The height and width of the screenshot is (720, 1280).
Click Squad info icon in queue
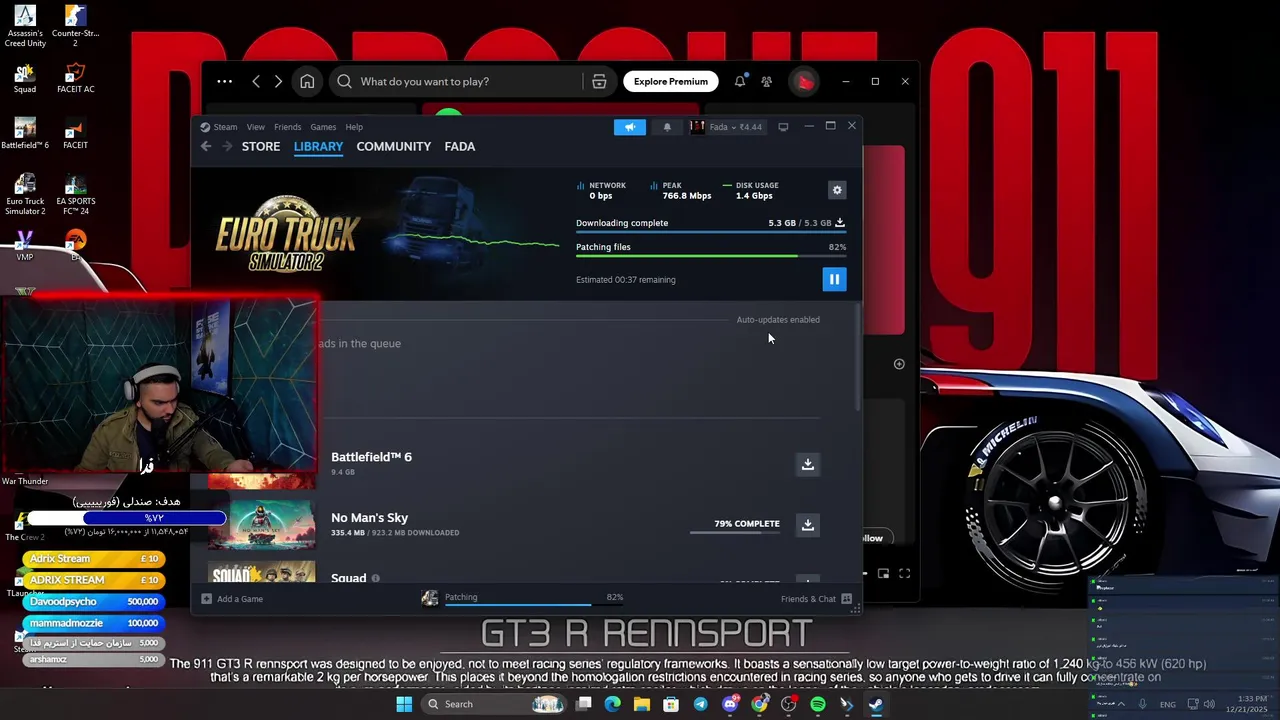pyautogui.click(x=376, y=578)
